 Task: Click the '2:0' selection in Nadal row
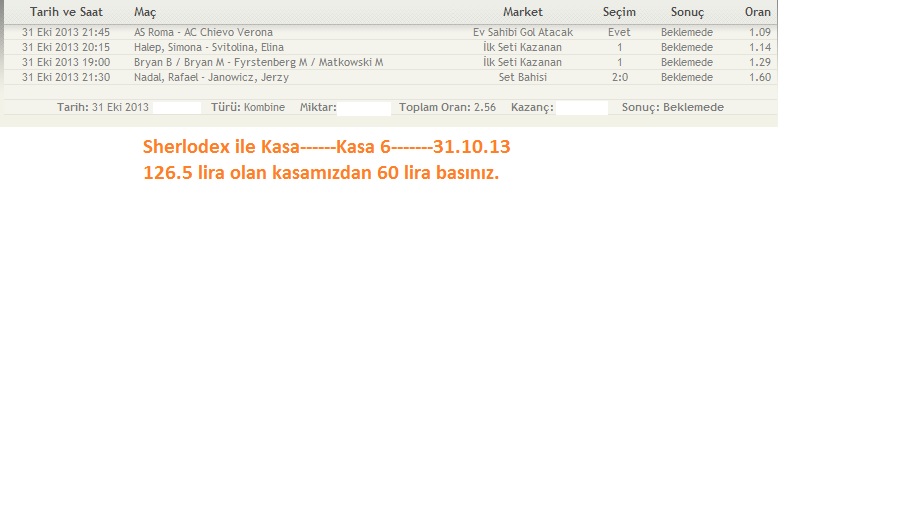619,77
